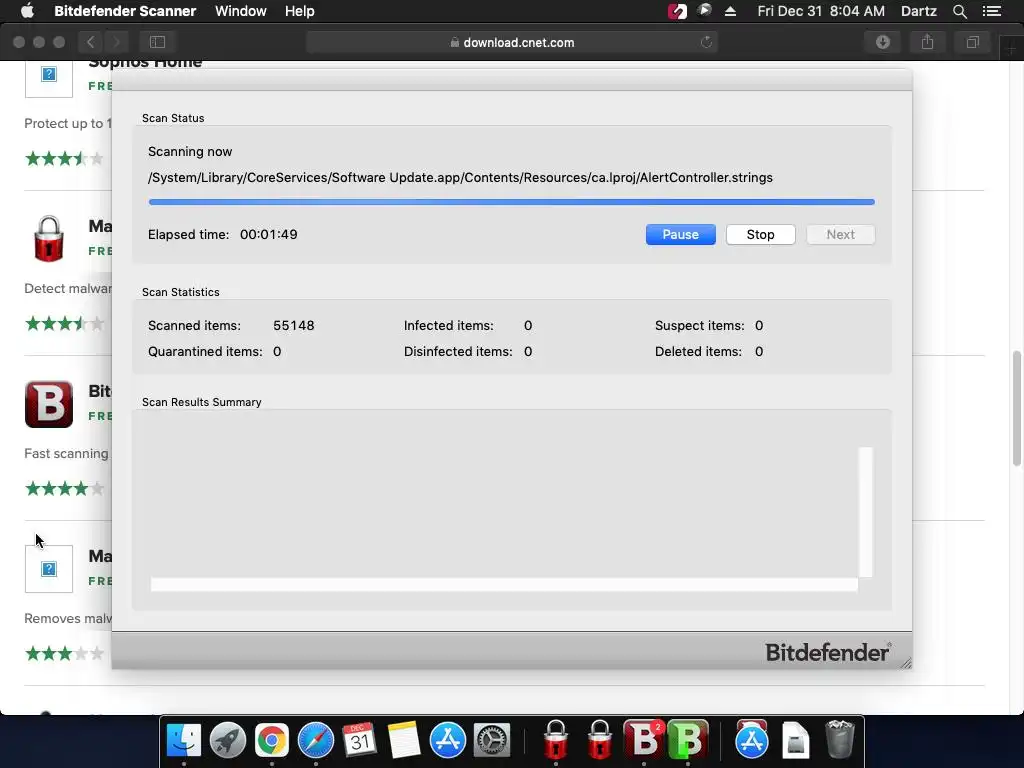This screenshot has width=1024, height=768.
Task: Click the Disinfected items label
Action: click(458, 351)
